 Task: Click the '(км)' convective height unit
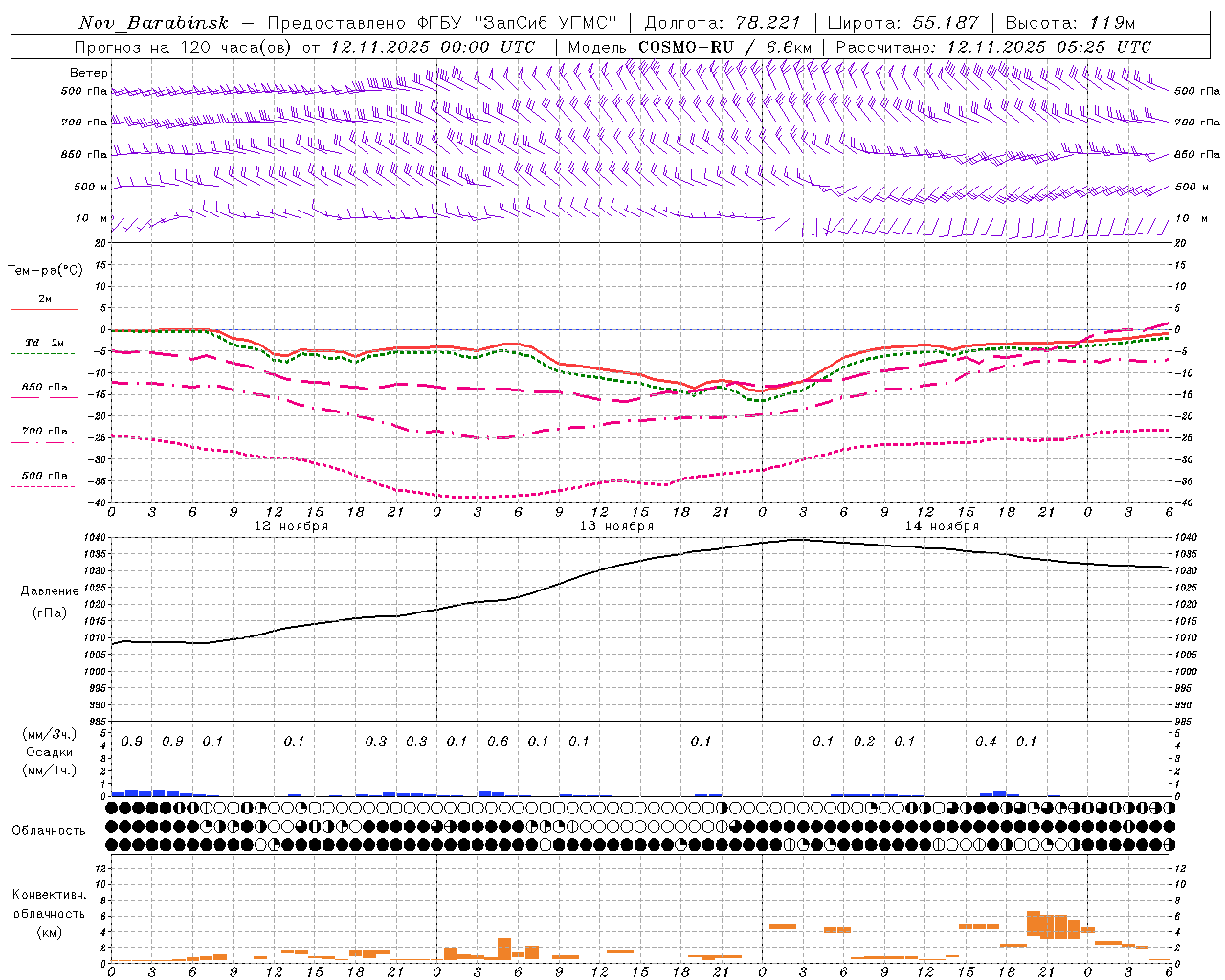pyautogui.click(x=50, y=931)
